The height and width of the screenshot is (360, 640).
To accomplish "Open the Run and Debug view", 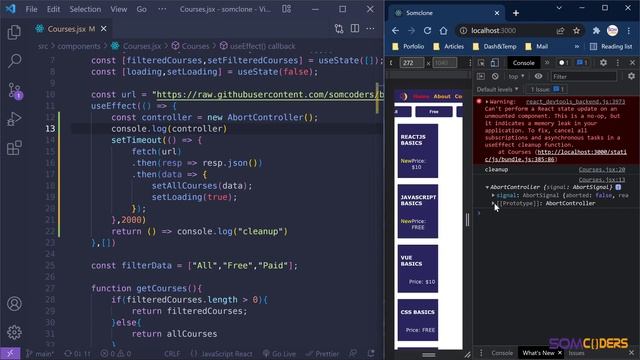I will point(14,119).
